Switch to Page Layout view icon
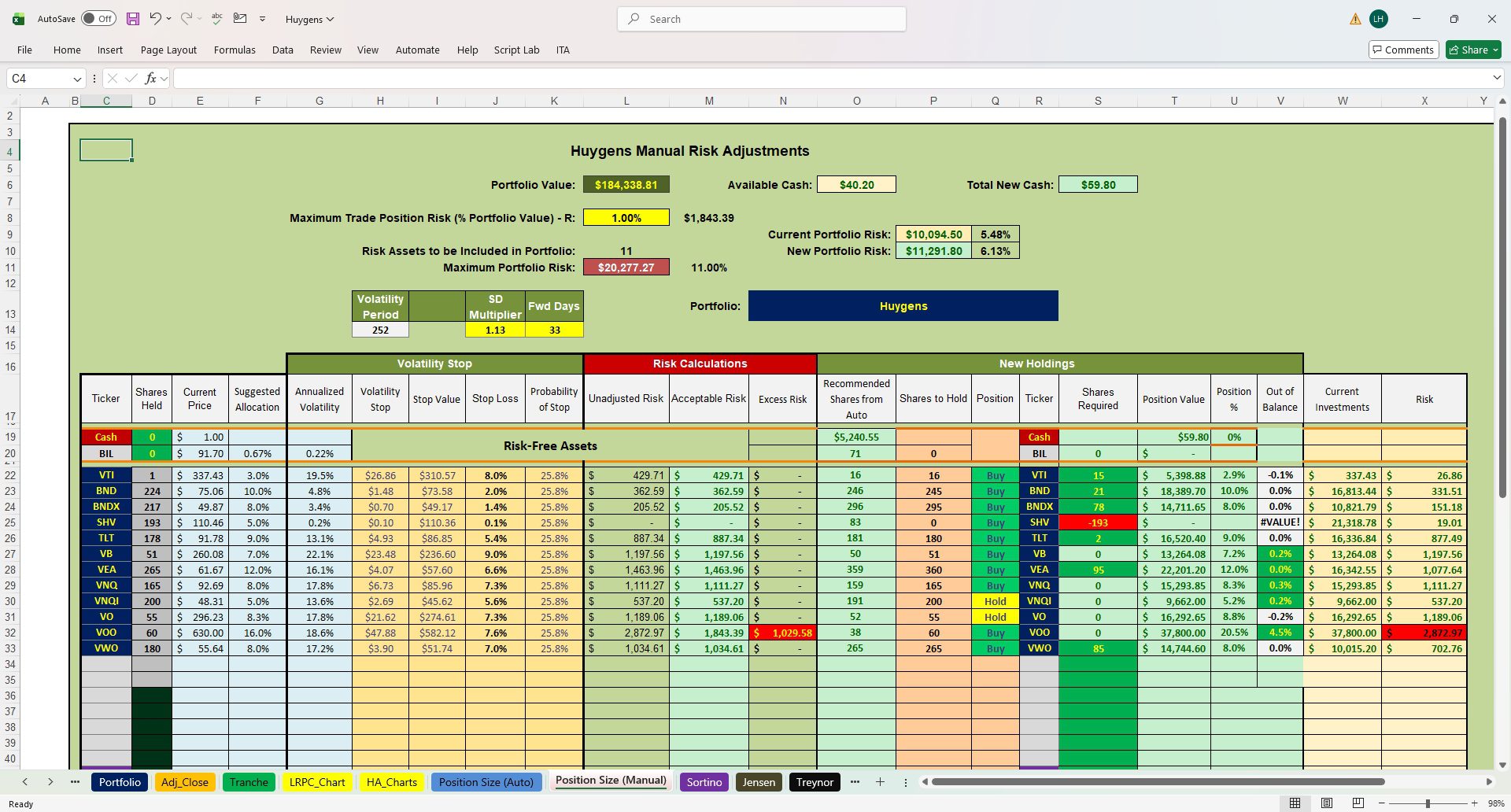The width and height of the screenshot is (1511, 812). click(1327, 803)
